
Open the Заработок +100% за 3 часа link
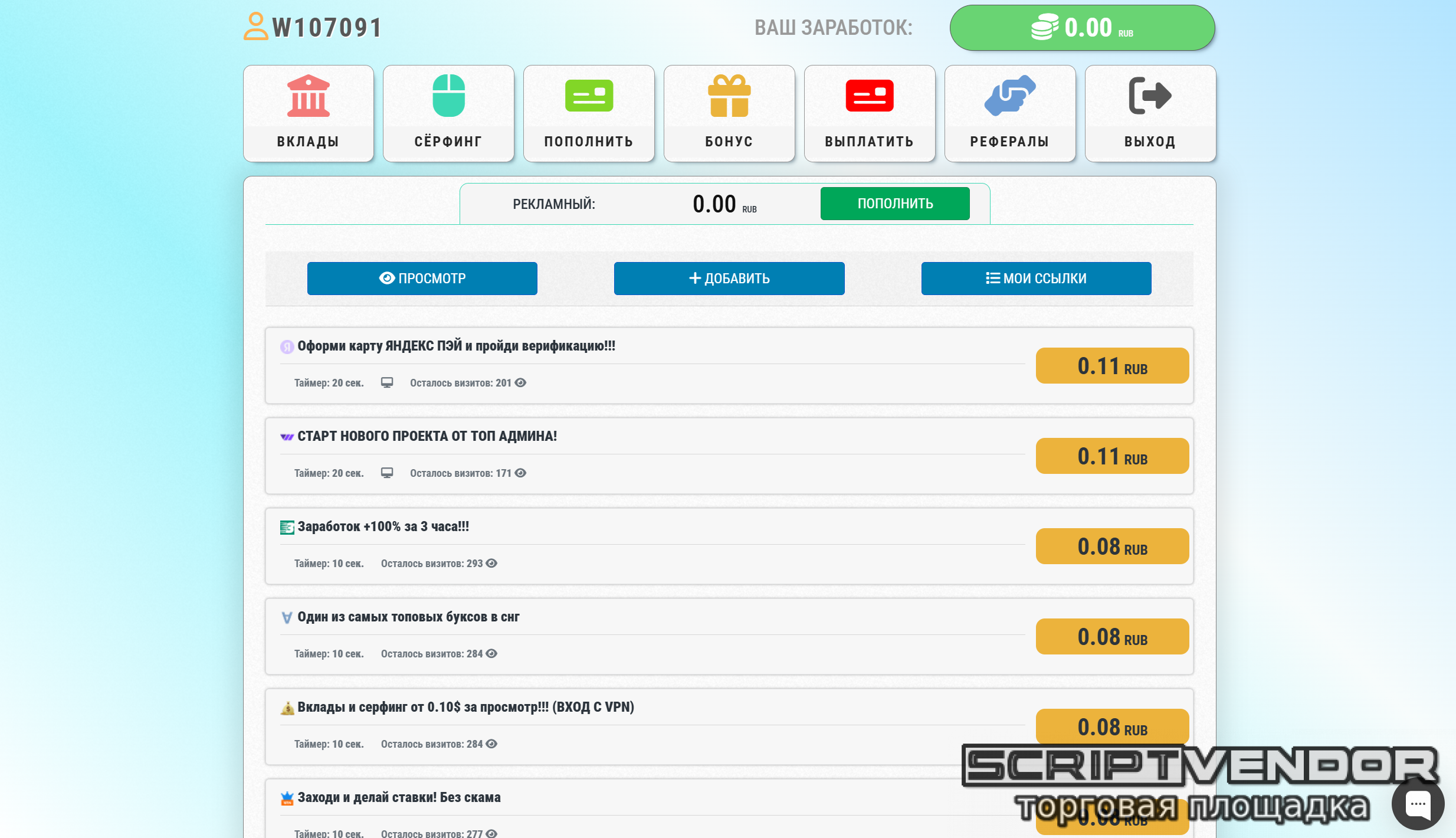[x=383, y=526]
